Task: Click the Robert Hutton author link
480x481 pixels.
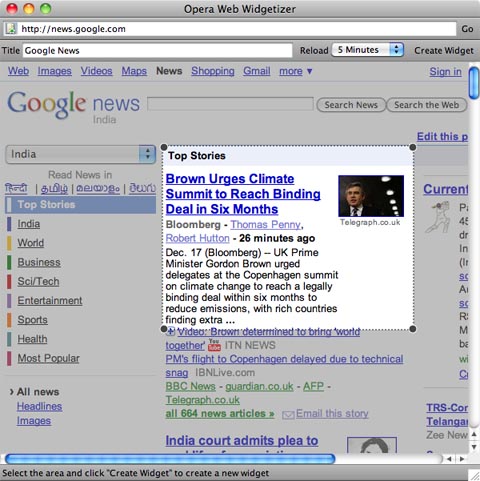Action: click(197, 238)
